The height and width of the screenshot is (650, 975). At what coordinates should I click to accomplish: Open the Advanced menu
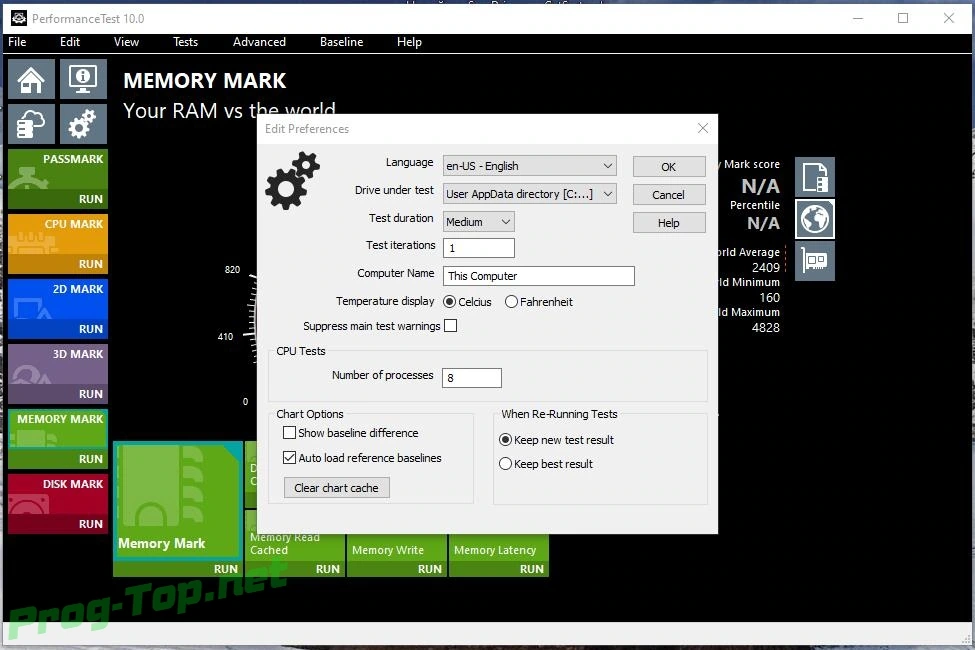pos(259,42)
